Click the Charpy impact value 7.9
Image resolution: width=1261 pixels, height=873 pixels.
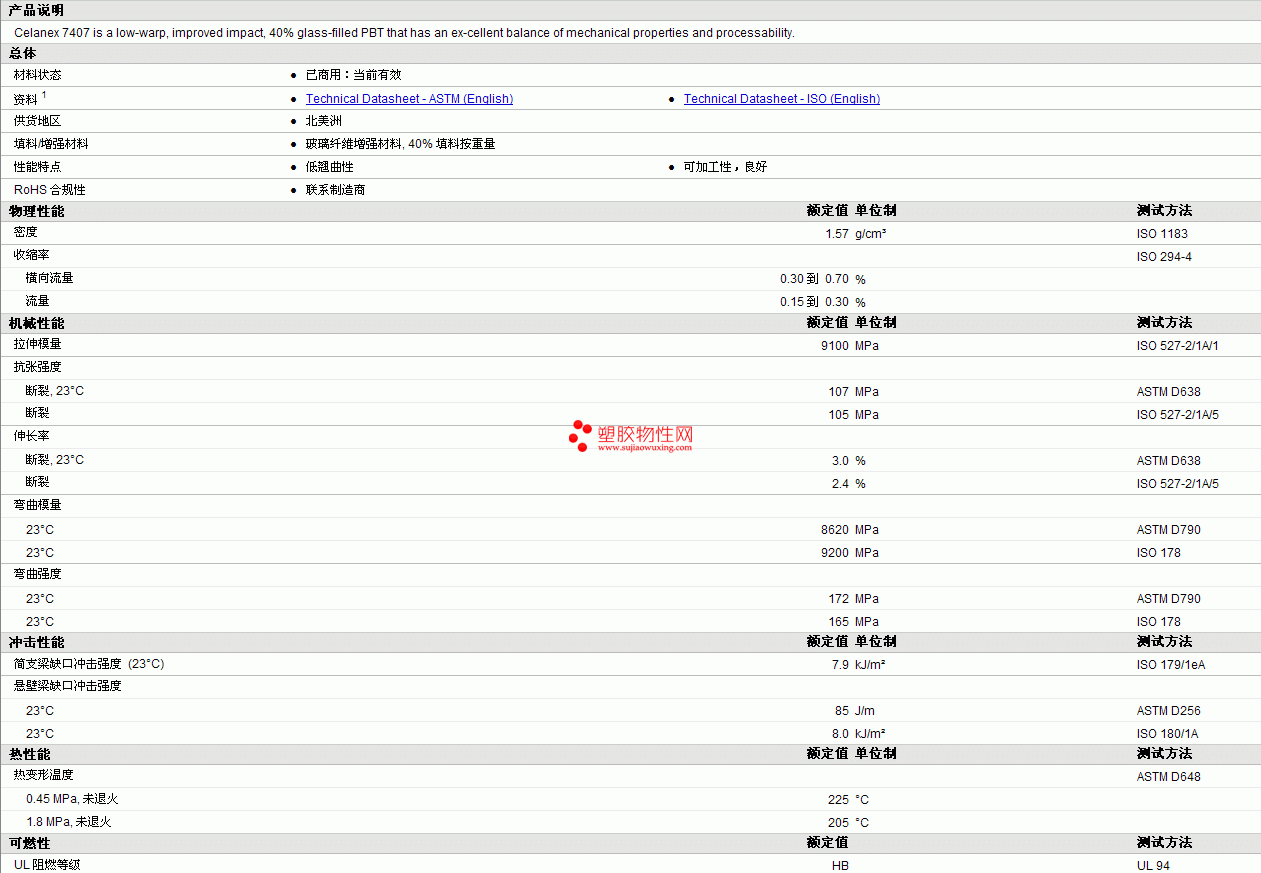840,665
